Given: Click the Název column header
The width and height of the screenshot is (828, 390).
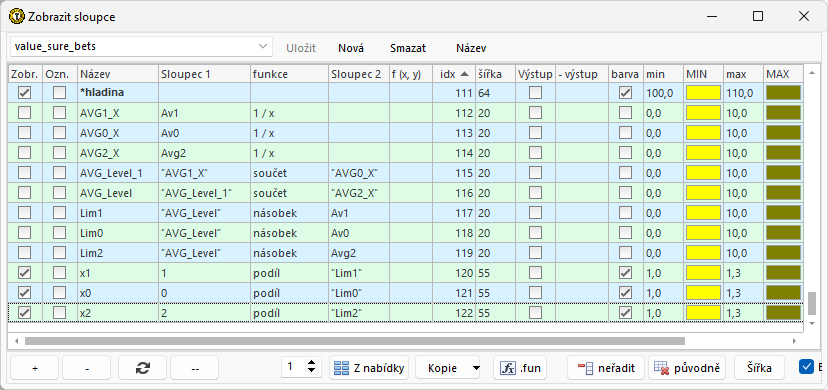Looking at the screenshot, I should (118, 74).
